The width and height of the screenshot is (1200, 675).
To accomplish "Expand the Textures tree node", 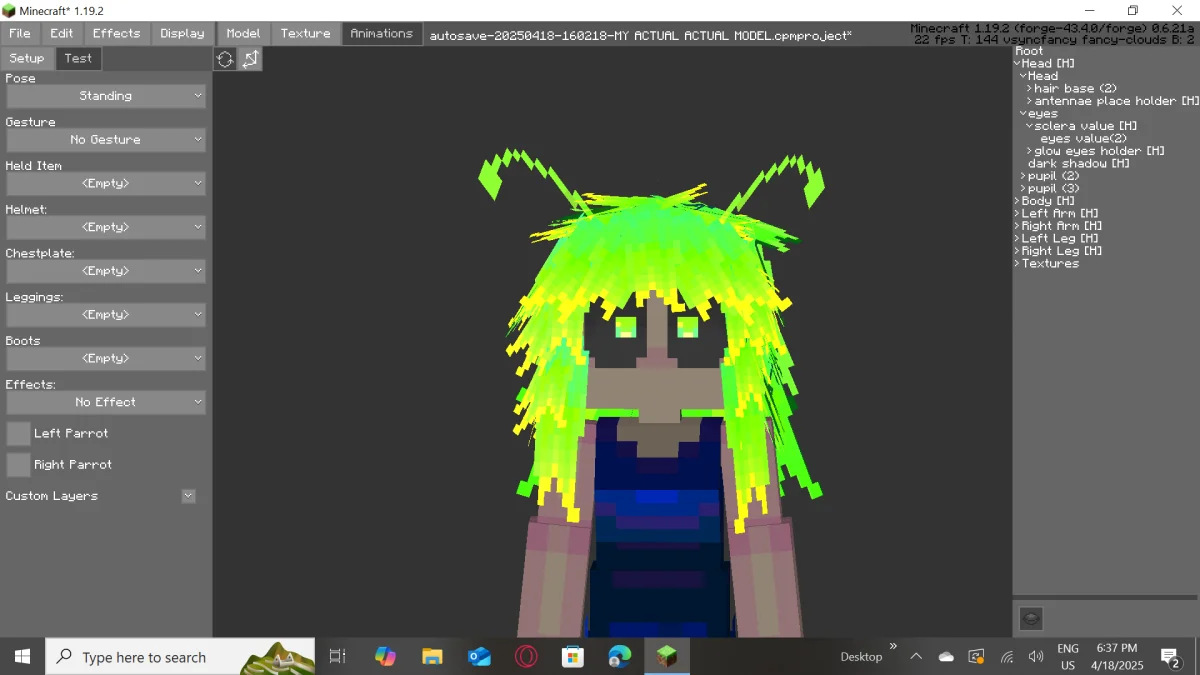I will pos(1017,263).
